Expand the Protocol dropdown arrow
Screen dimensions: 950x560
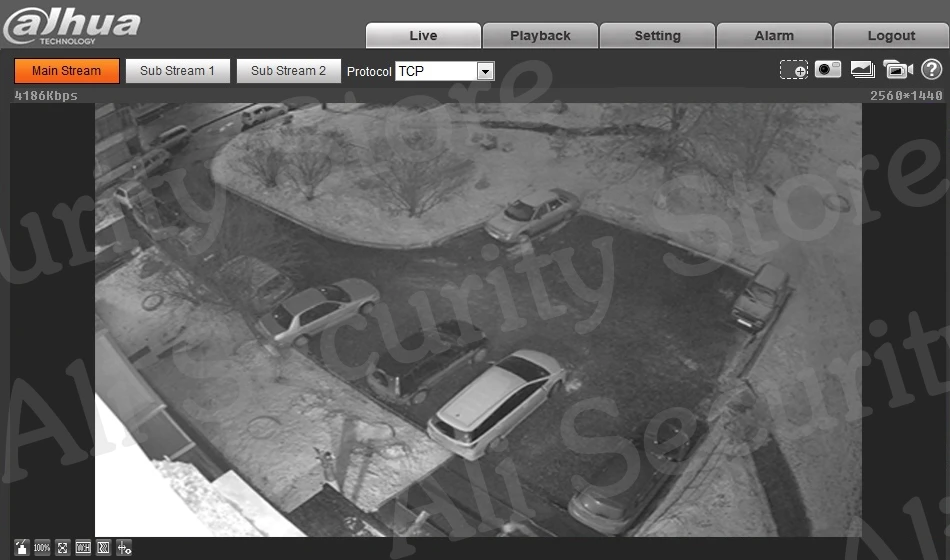click(x=485, y=72)
